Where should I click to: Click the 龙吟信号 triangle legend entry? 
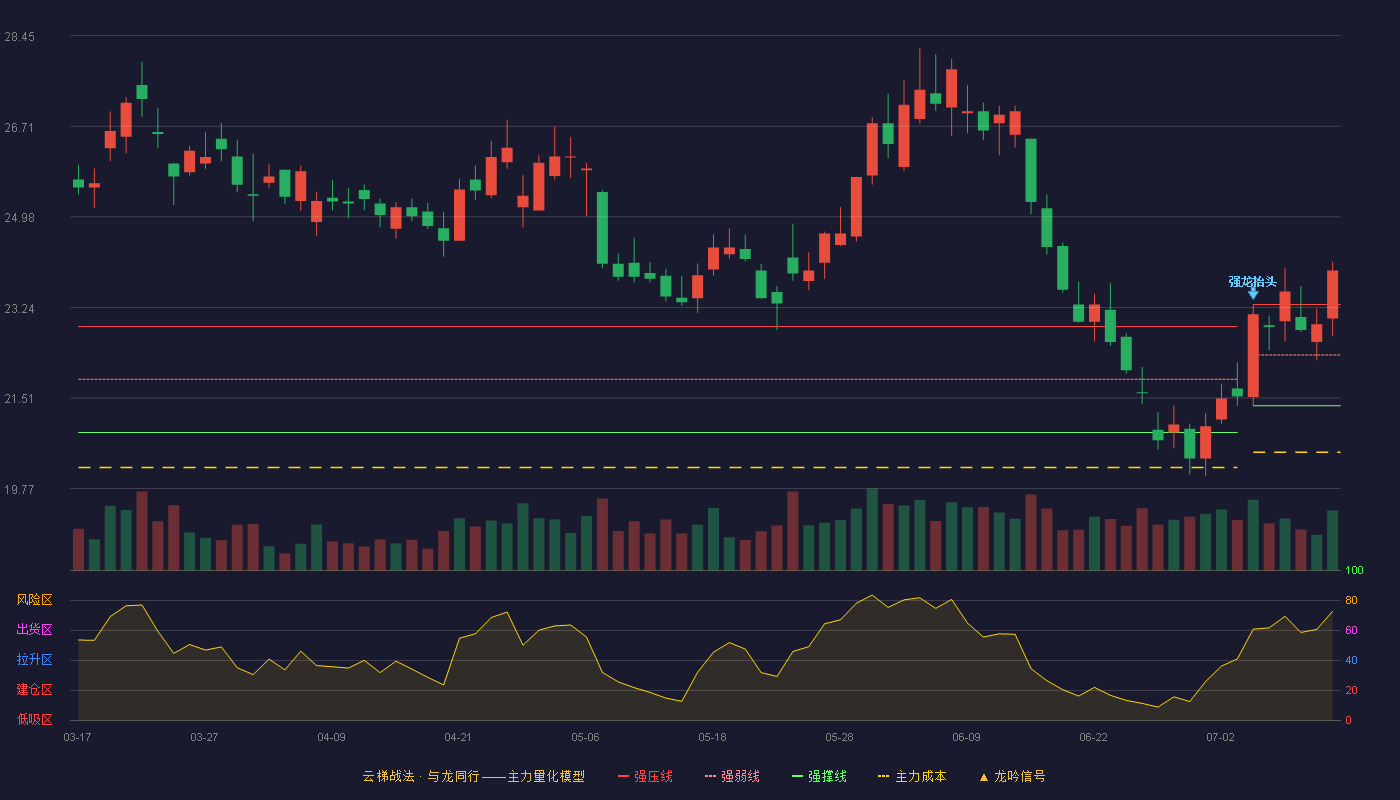1012,776
